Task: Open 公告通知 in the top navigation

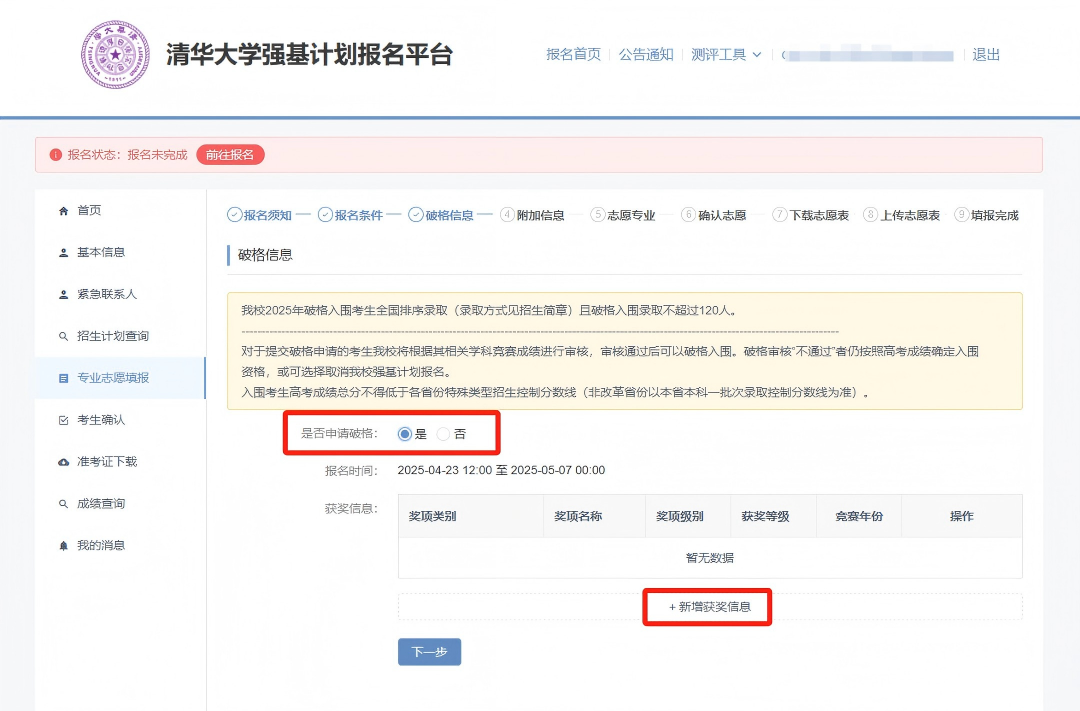Action: (x=646, y=55)
